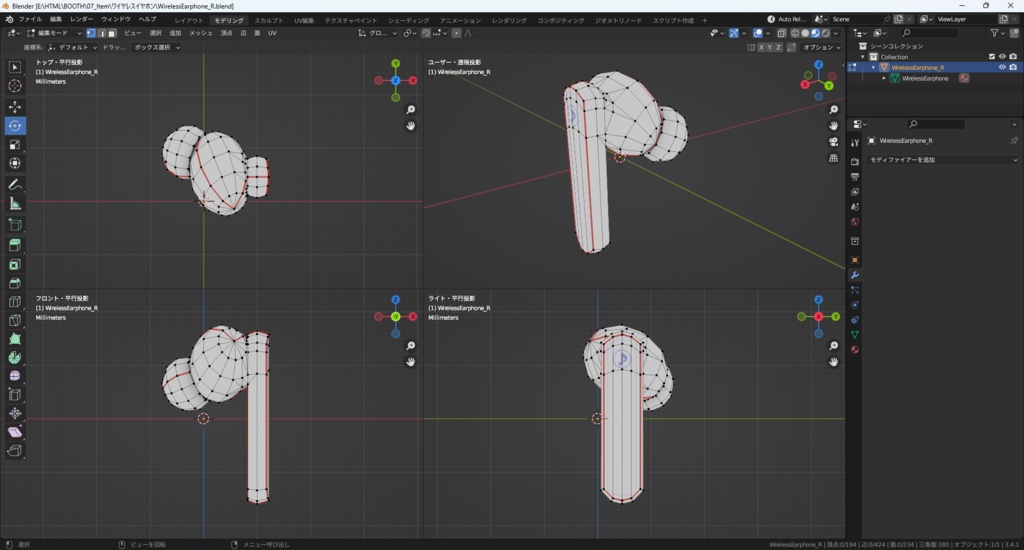Click the オプション button in the viewport header
This screenshot has height=550, width=1024.
point(820,47)
